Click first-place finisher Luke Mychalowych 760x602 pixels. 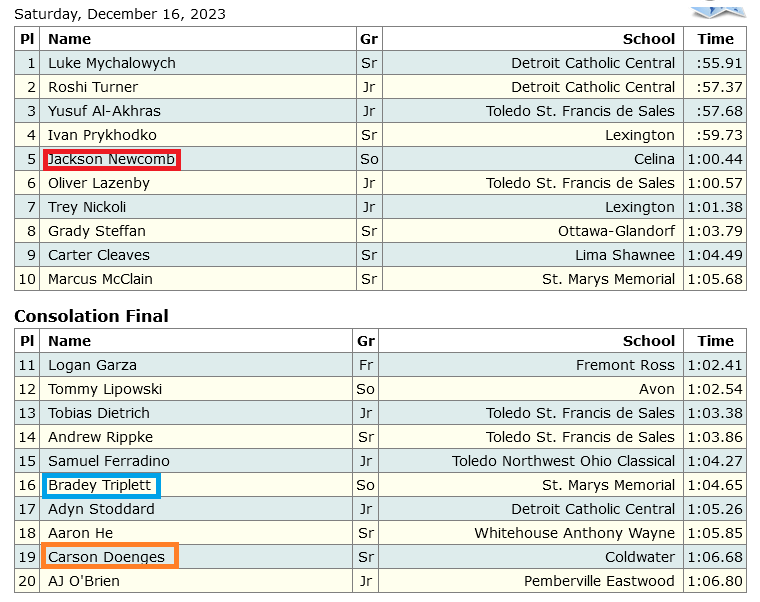pyautogui.click(x=112, y=63)
